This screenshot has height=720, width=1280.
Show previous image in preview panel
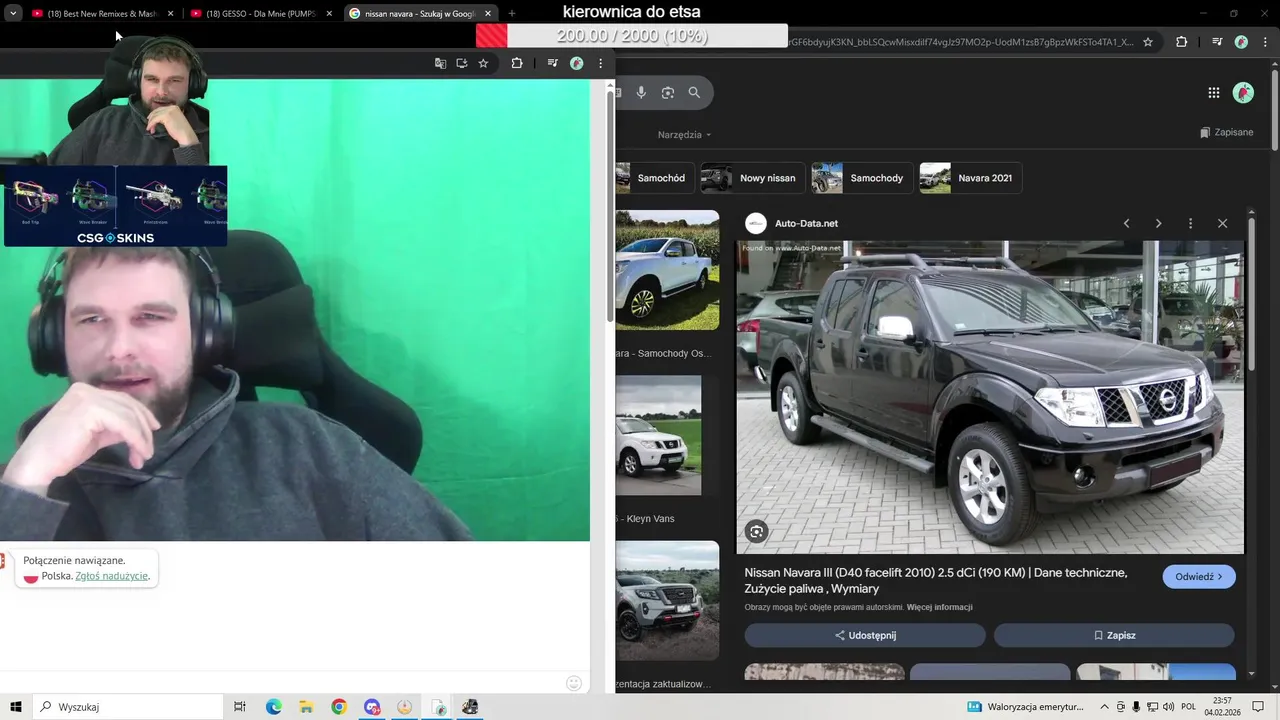1126,223
